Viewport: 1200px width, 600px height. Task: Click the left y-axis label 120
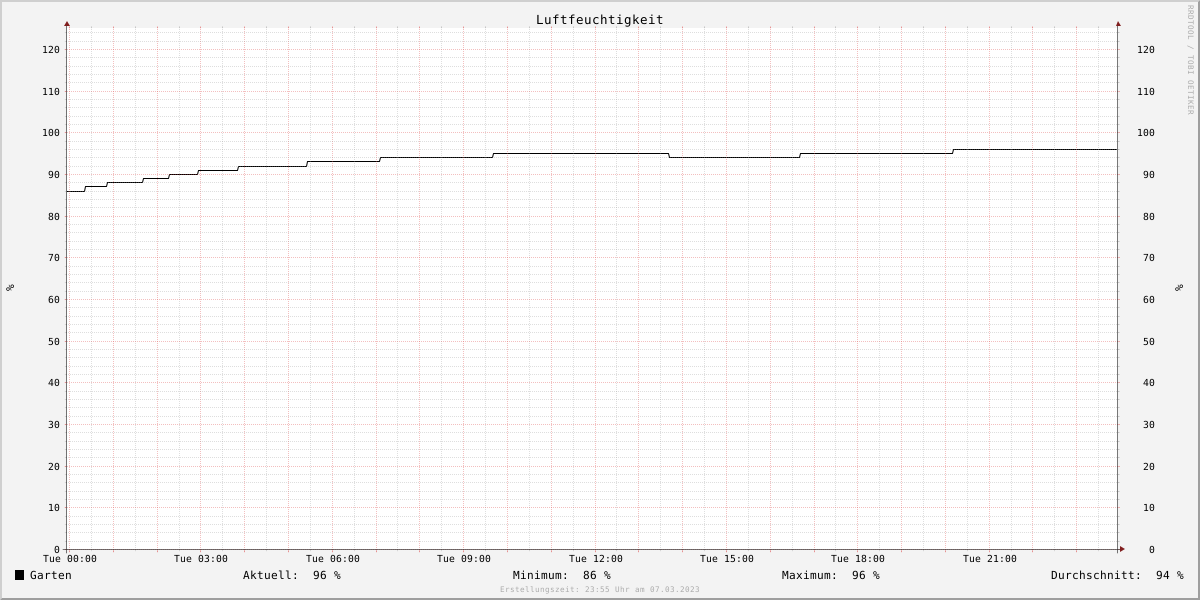51,50
